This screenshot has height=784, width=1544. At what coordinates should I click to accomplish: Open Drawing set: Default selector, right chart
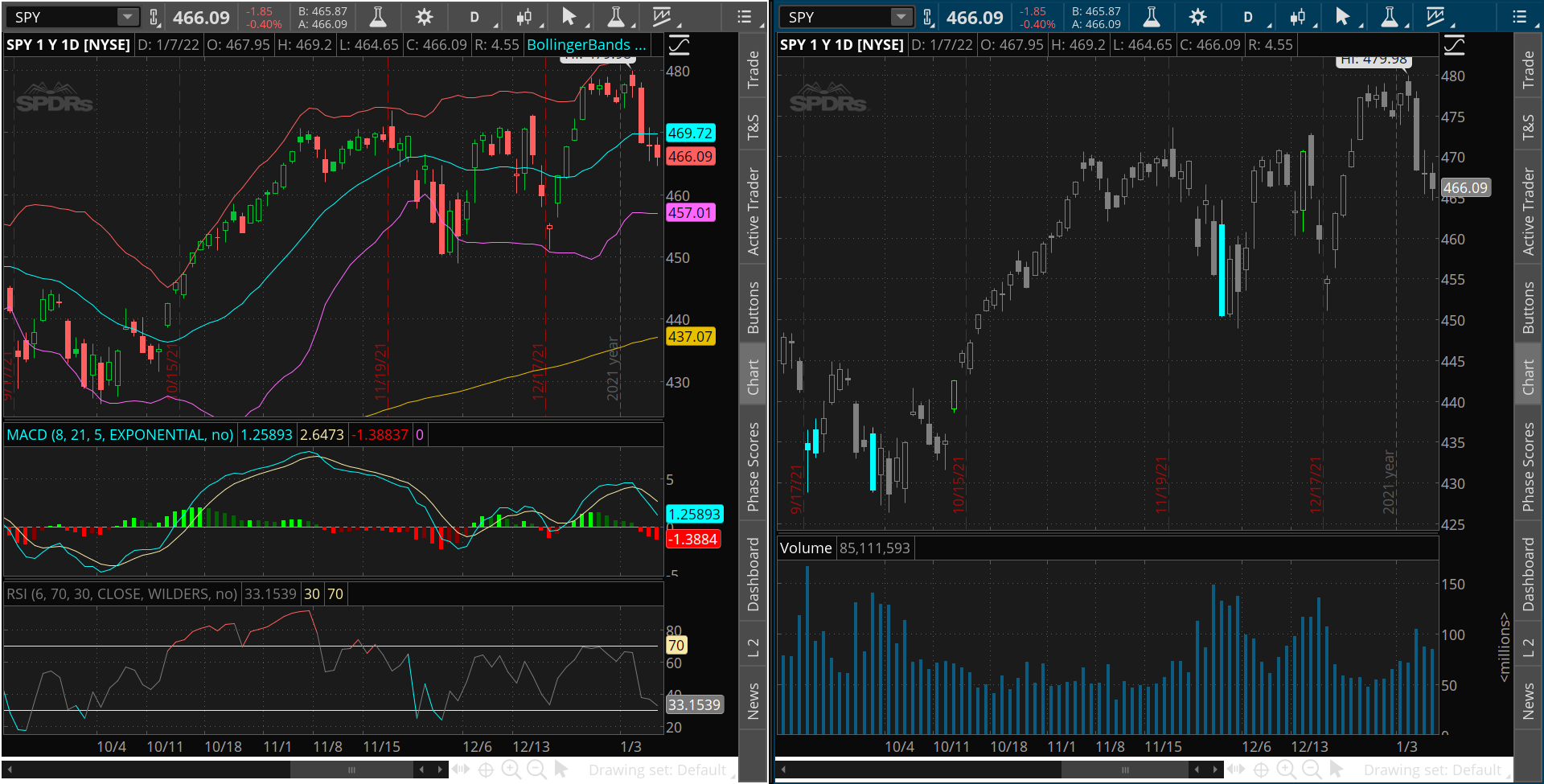click(x=1432, y=770)
